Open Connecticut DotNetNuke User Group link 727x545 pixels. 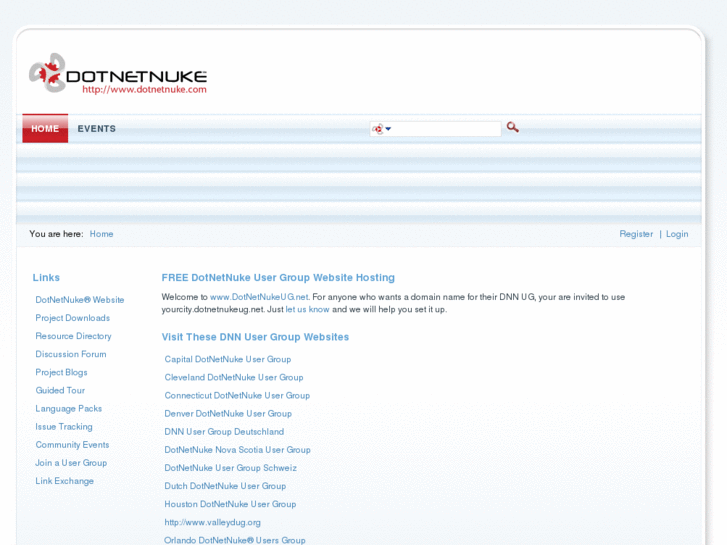pos(237,395)
